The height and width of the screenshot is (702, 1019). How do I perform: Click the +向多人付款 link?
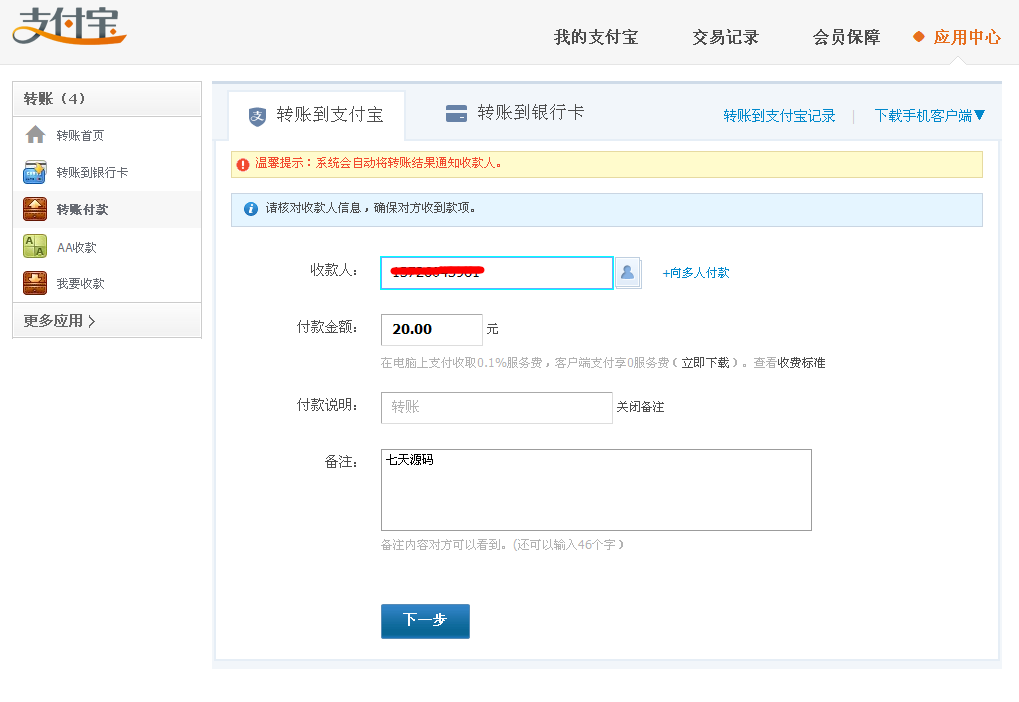[696, 272]
